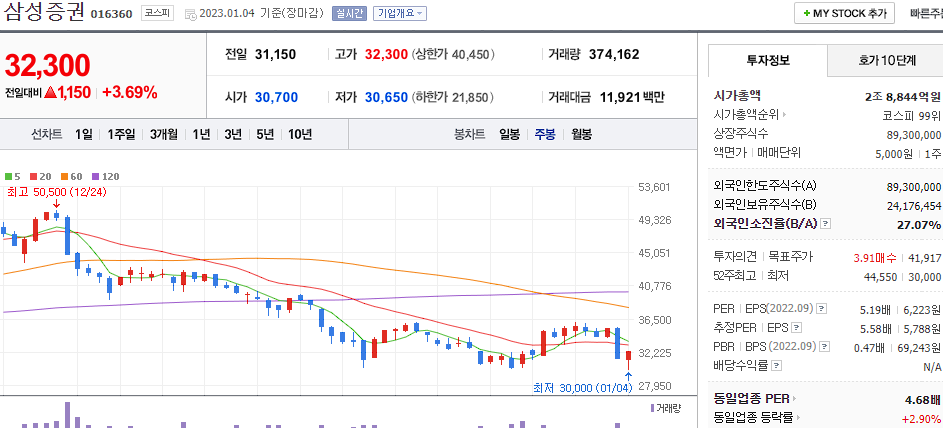Click the change rate +3.69%
The image size is (943, 428).
click(130, 93)
